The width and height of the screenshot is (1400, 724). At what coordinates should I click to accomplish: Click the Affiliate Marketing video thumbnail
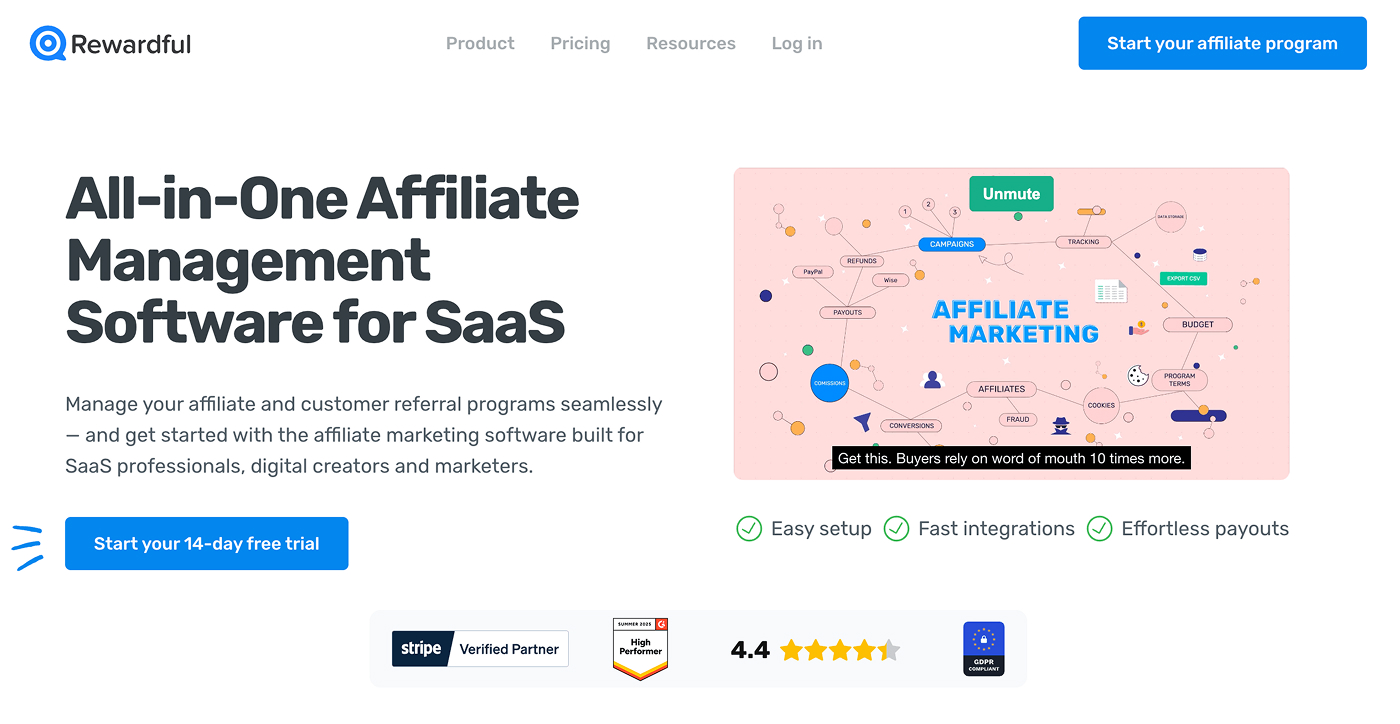pyautogui.click(x=1011, y=323)
